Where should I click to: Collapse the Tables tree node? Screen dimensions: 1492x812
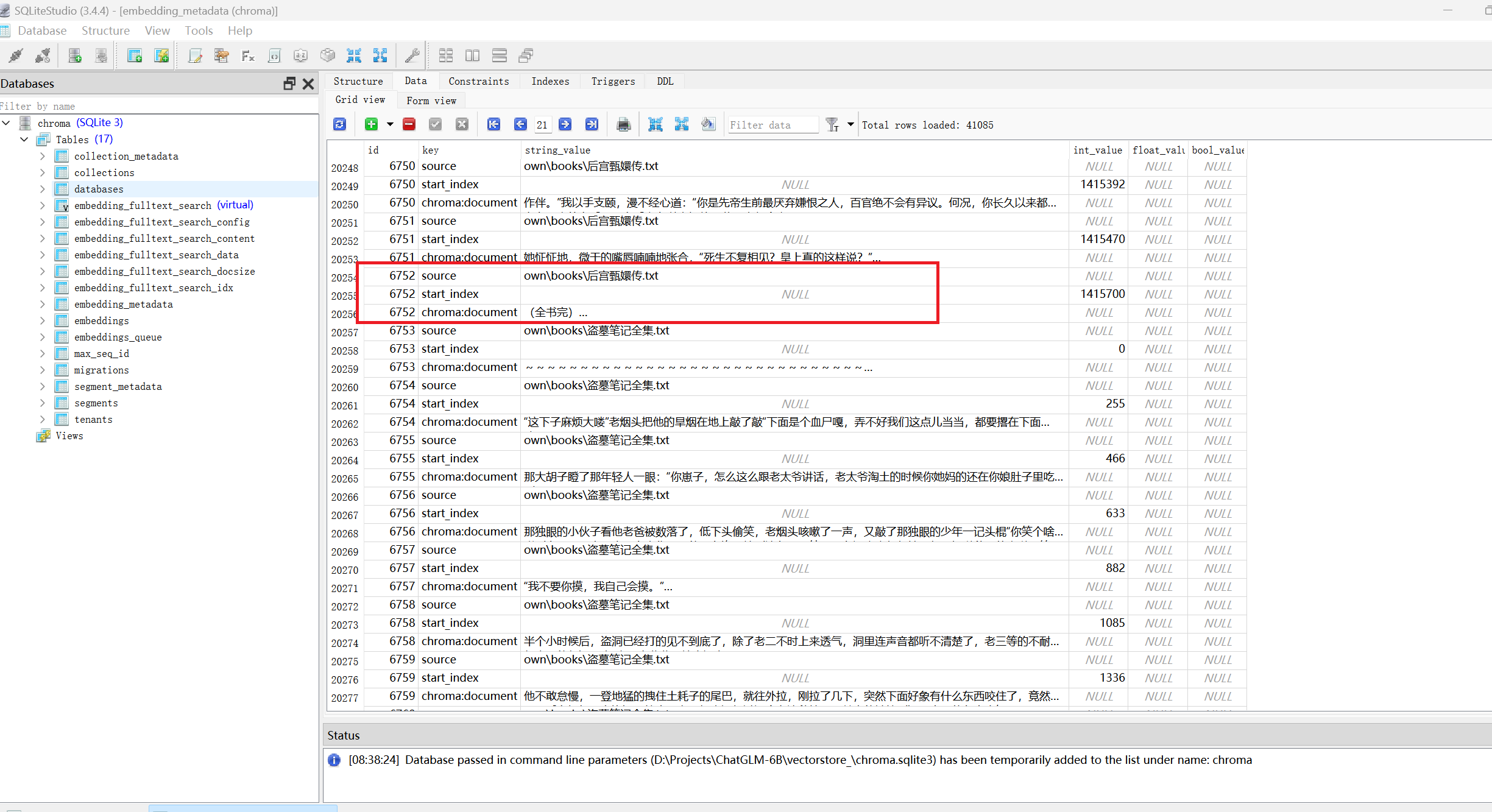24,139
